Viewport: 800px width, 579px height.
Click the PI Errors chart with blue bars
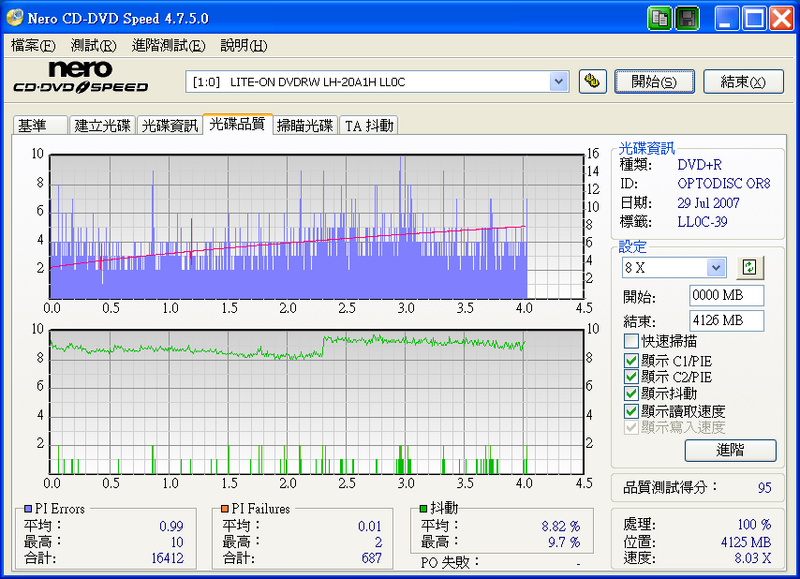(x=316, y=226)
